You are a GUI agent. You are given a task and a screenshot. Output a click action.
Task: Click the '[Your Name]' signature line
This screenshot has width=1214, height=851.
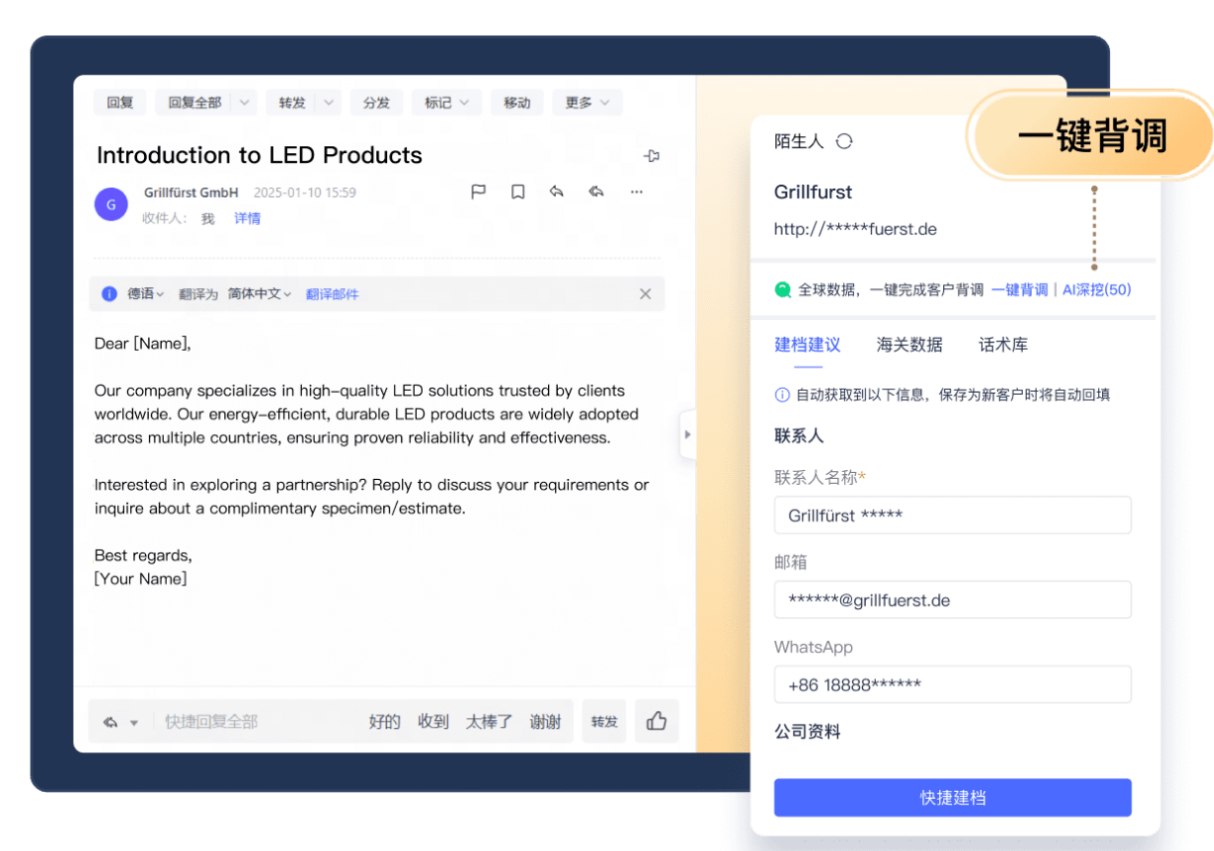click(140, 578)
